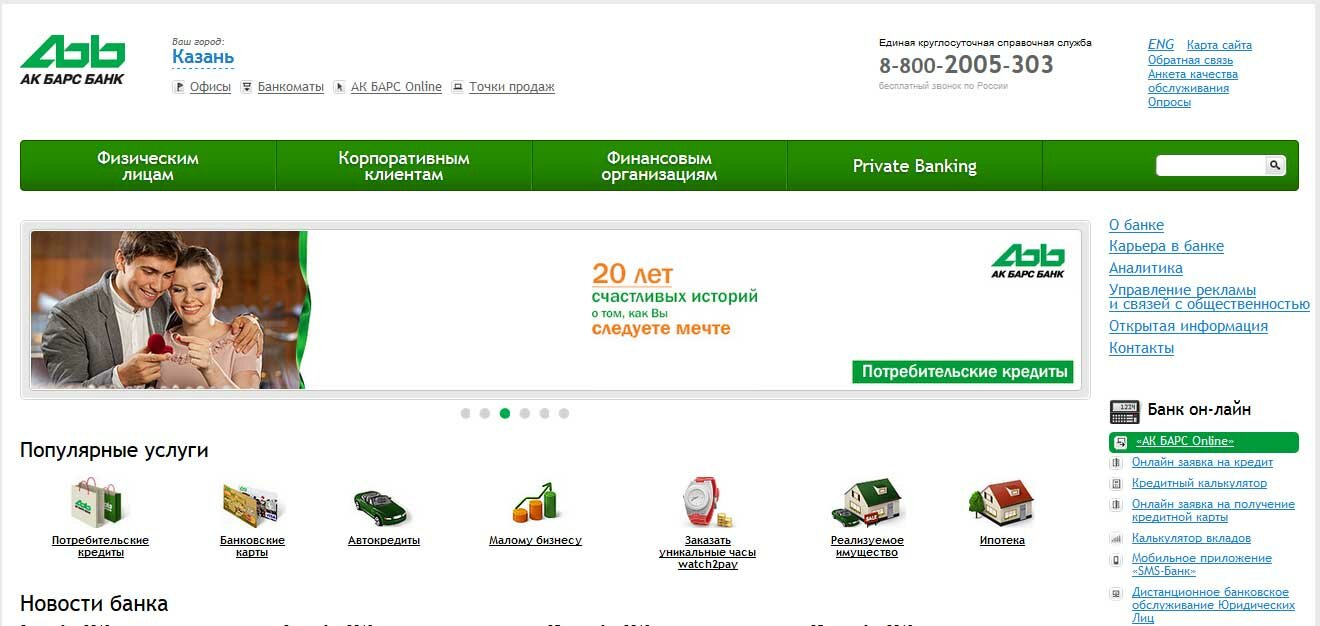1320x626 pixels.
Task: Click the coins chart icon for Малому бизнесу
Action: tap(534, 503)
